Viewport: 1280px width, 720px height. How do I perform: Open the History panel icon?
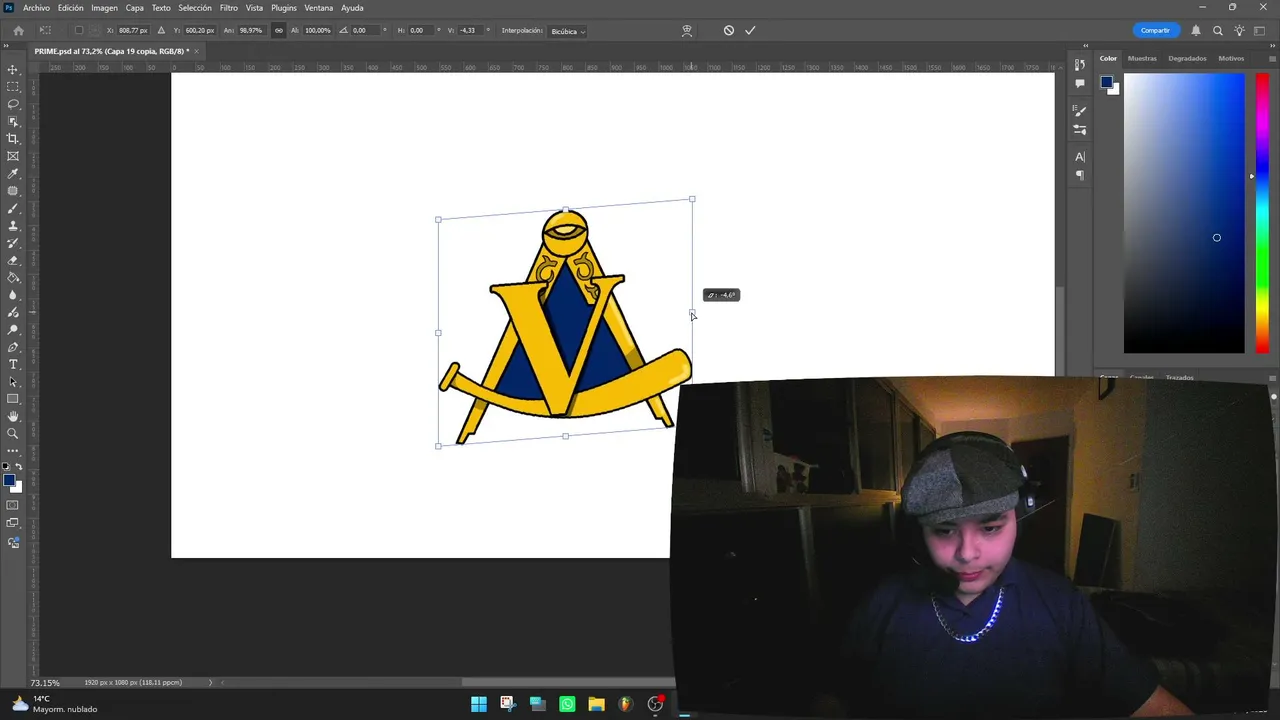point(1080,65)
